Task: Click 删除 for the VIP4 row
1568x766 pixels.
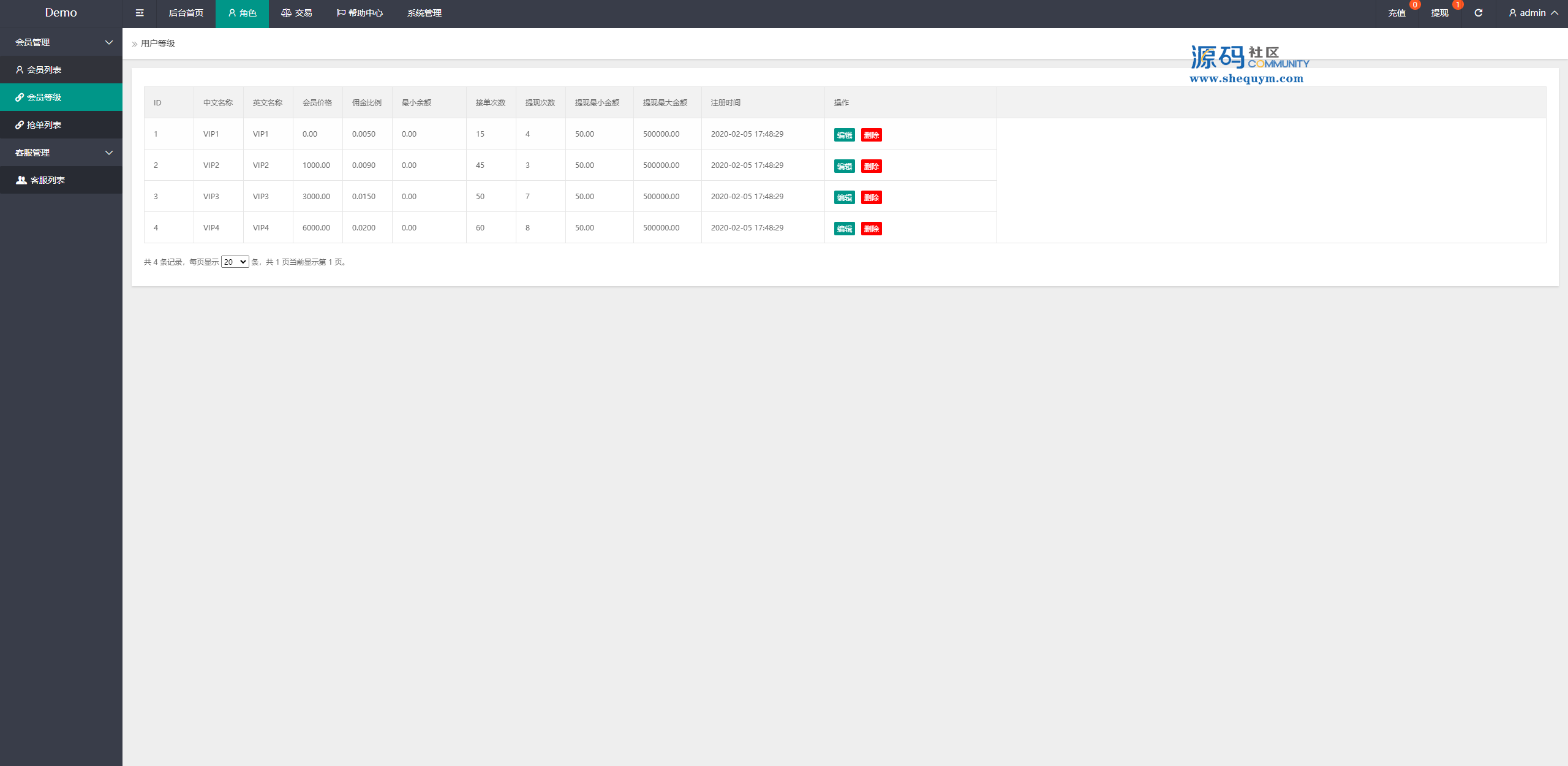Action: click(871, 229)
